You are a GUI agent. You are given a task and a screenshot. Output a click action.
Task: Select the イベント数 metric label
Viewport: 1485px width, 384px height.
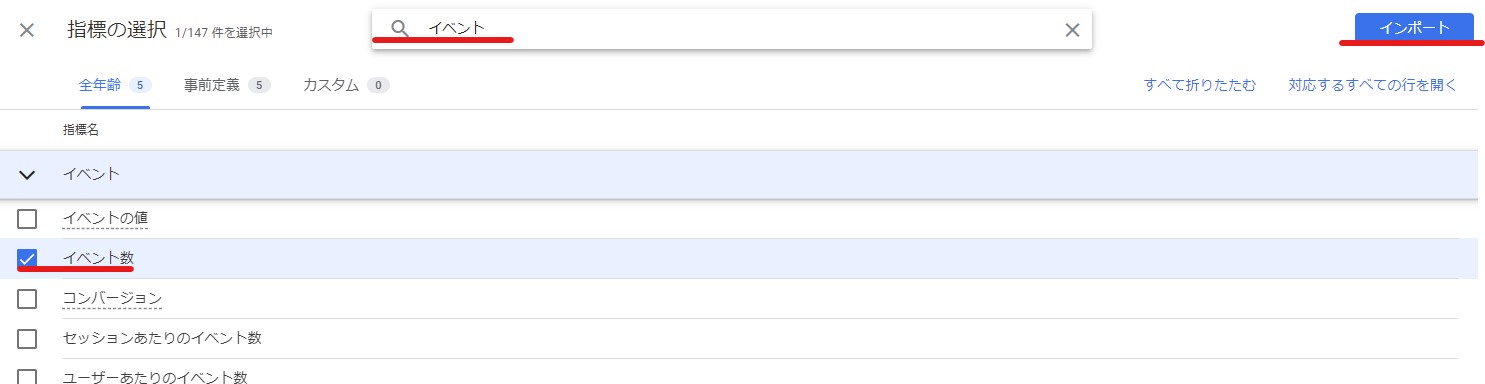pos(98,258)
